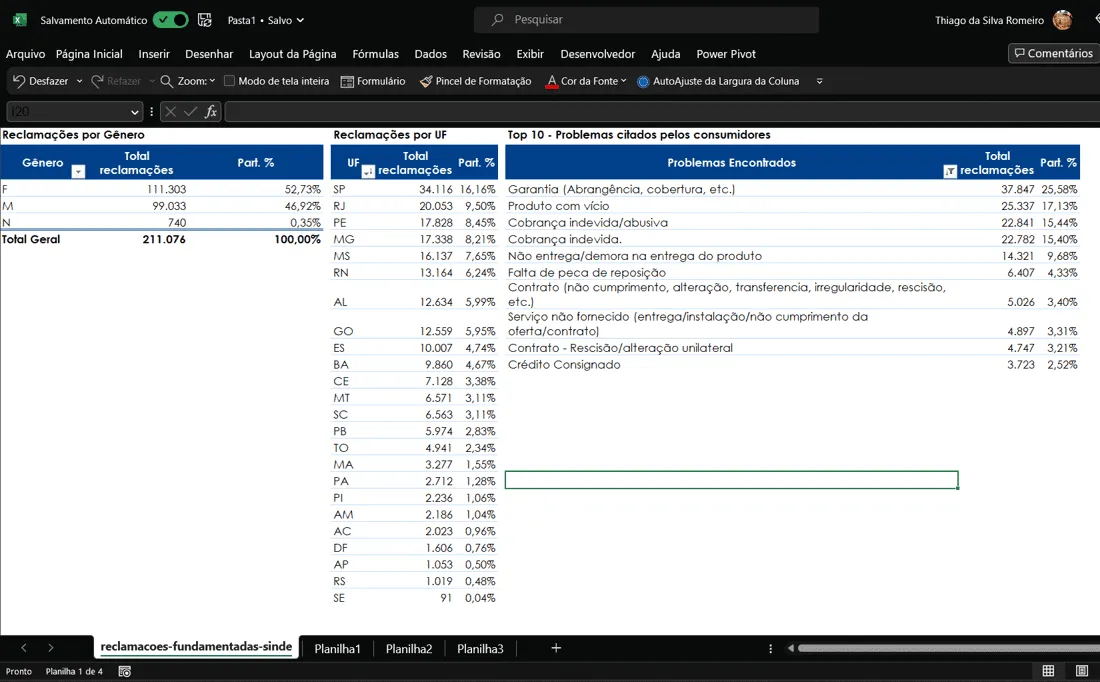Open the Gênero column filter dropdown
The image size is (1100, 682).
pyautogui.click(x=79, y=171)
